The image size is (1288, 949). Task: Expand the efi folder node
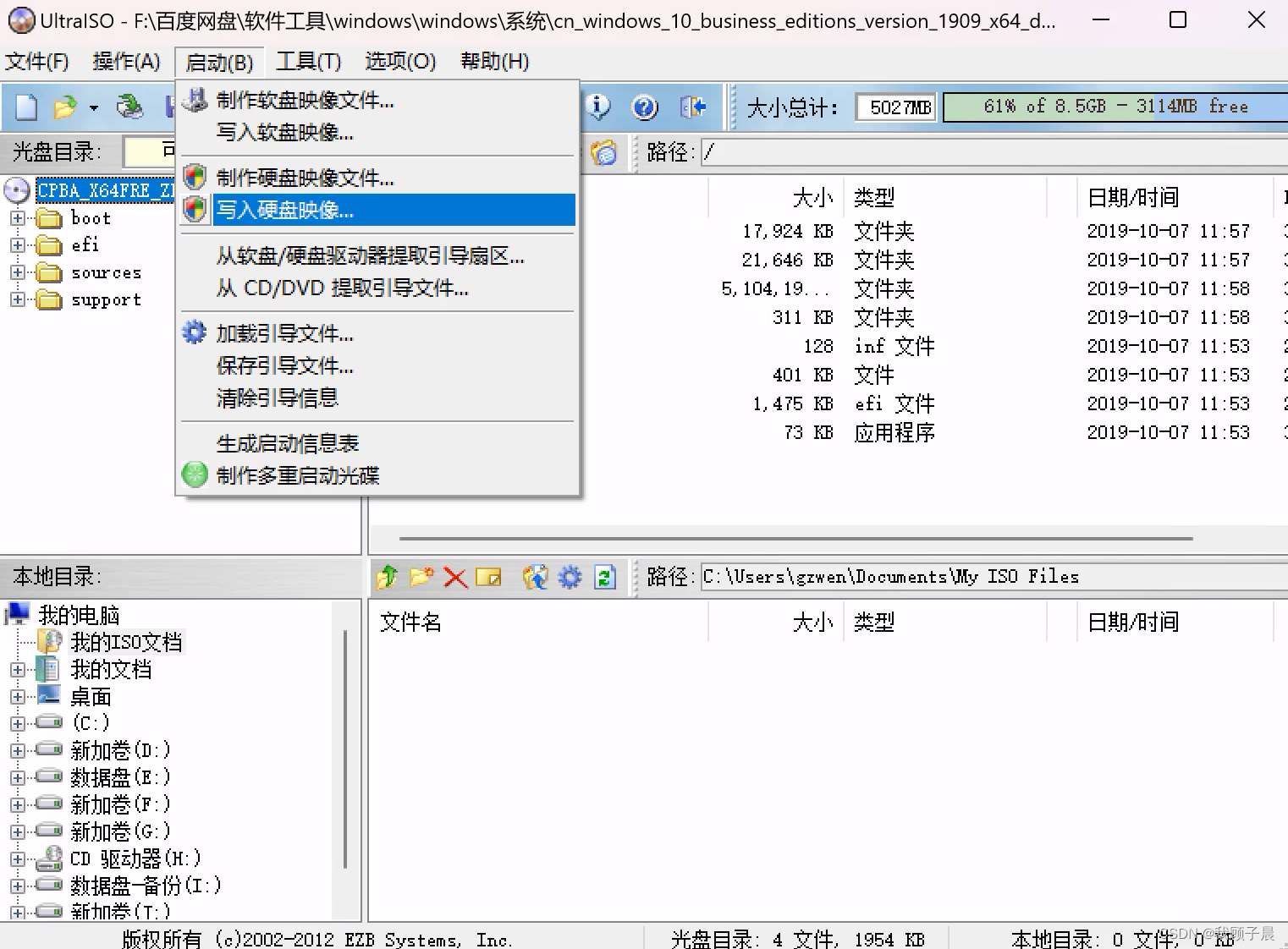point(17,245)
